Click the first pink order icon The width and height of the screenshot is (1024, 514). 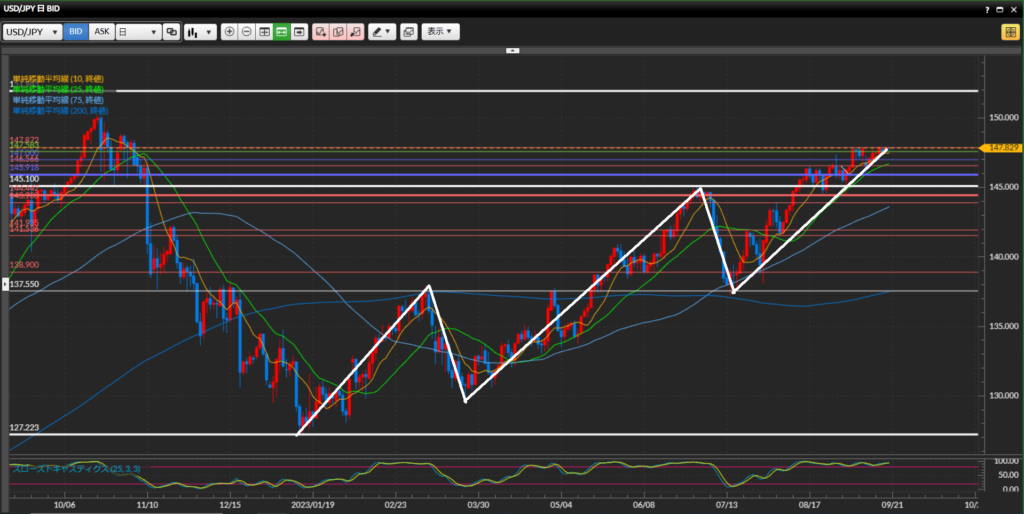(x=321, y=32)
